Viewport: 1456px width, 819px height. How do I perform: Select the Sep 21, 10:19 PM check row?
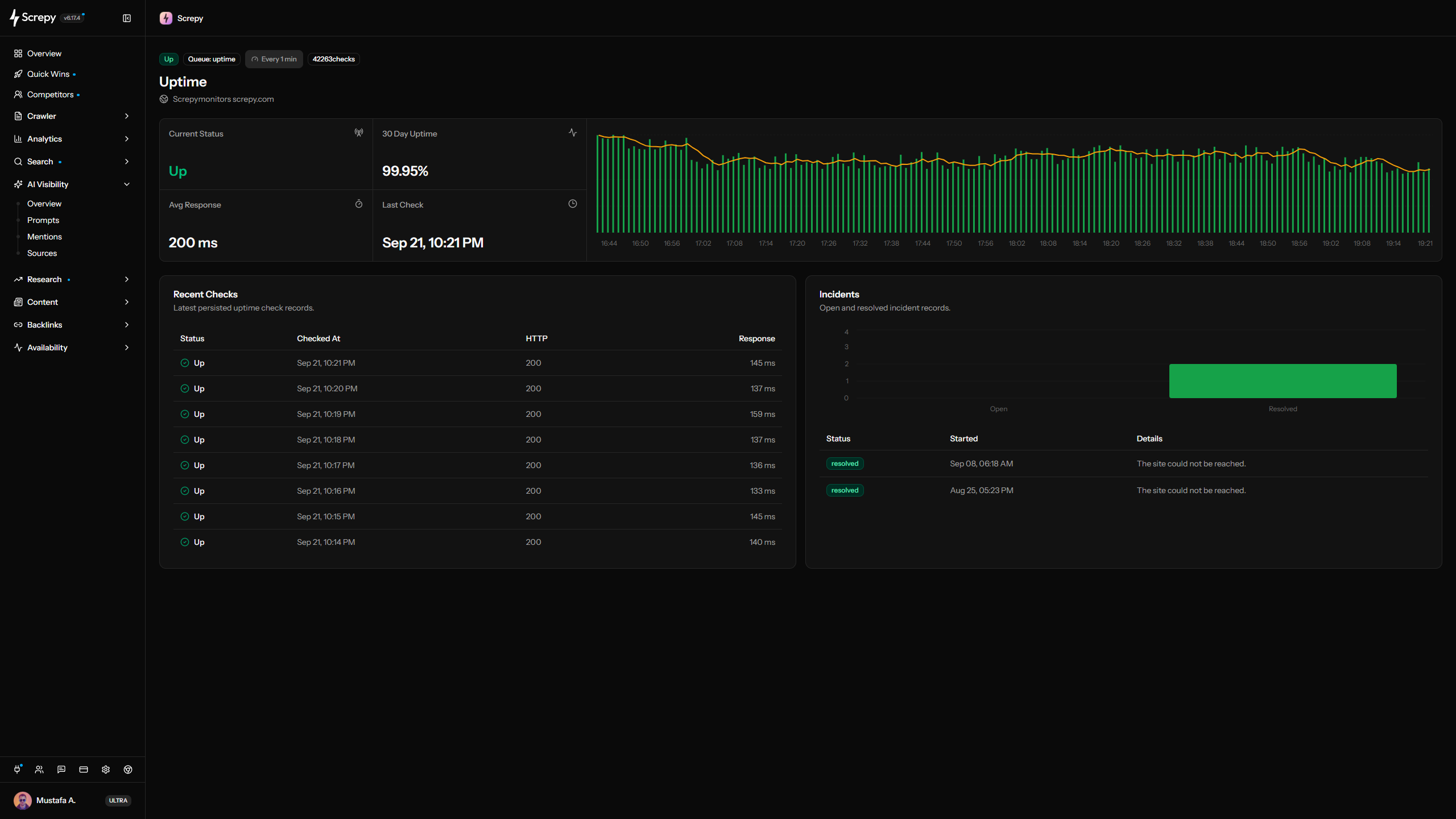(477, 414)
